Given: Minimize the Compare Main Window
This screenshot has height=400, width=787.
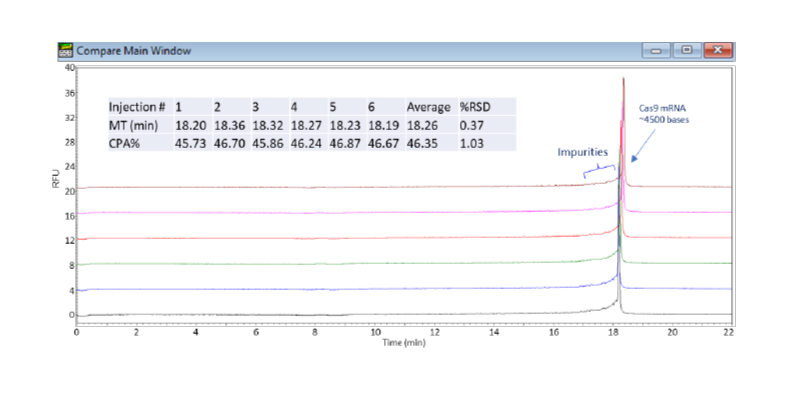Looking at the screenshot, I should (658, 51).
